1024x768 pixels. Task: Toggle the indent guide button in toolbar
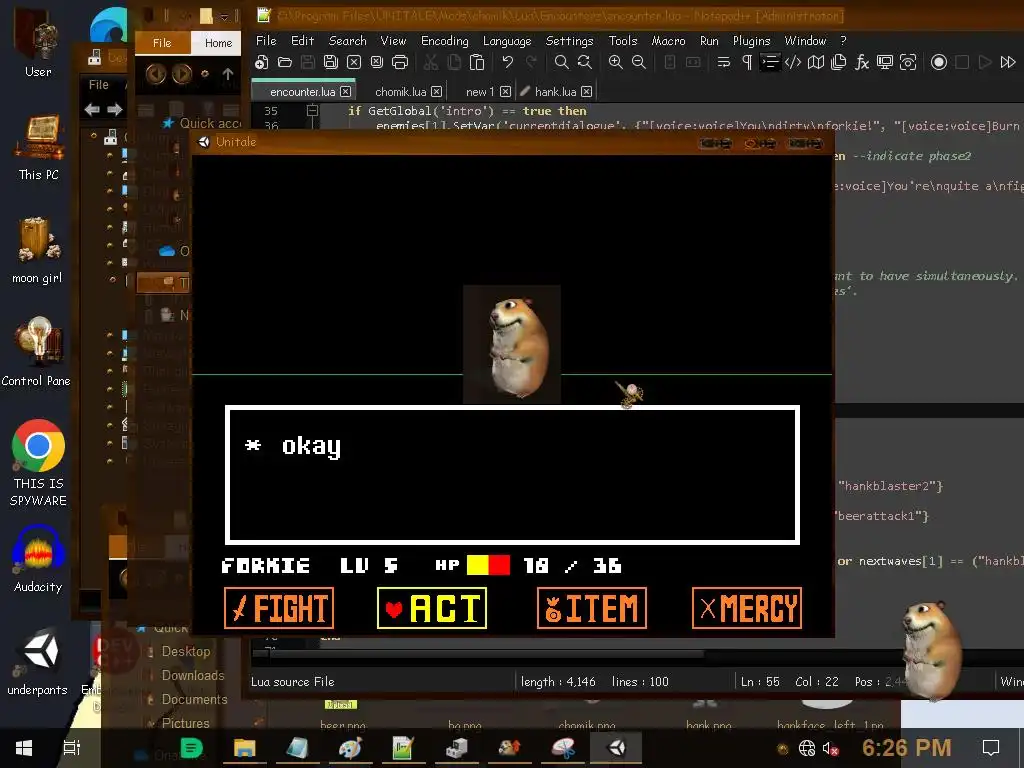click(x=770, y=62)
